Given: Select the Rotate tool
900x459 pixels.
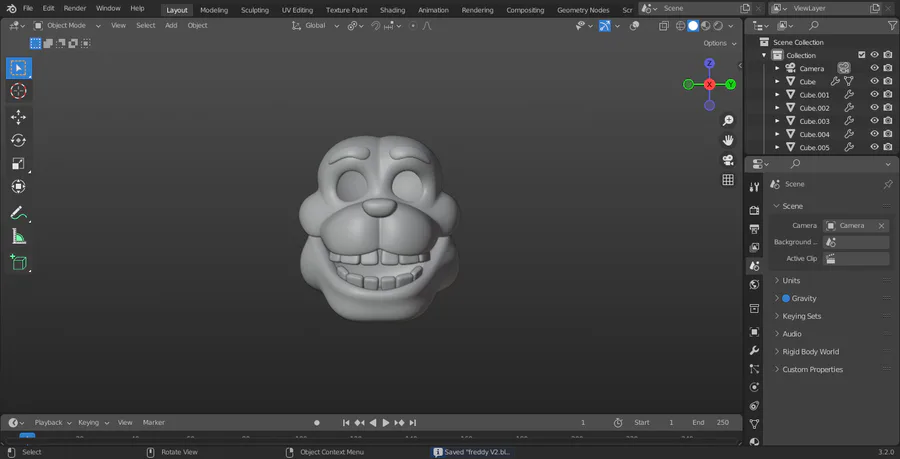Looking at the screenshot, I should pyautogui.click(x=18, y=140).
